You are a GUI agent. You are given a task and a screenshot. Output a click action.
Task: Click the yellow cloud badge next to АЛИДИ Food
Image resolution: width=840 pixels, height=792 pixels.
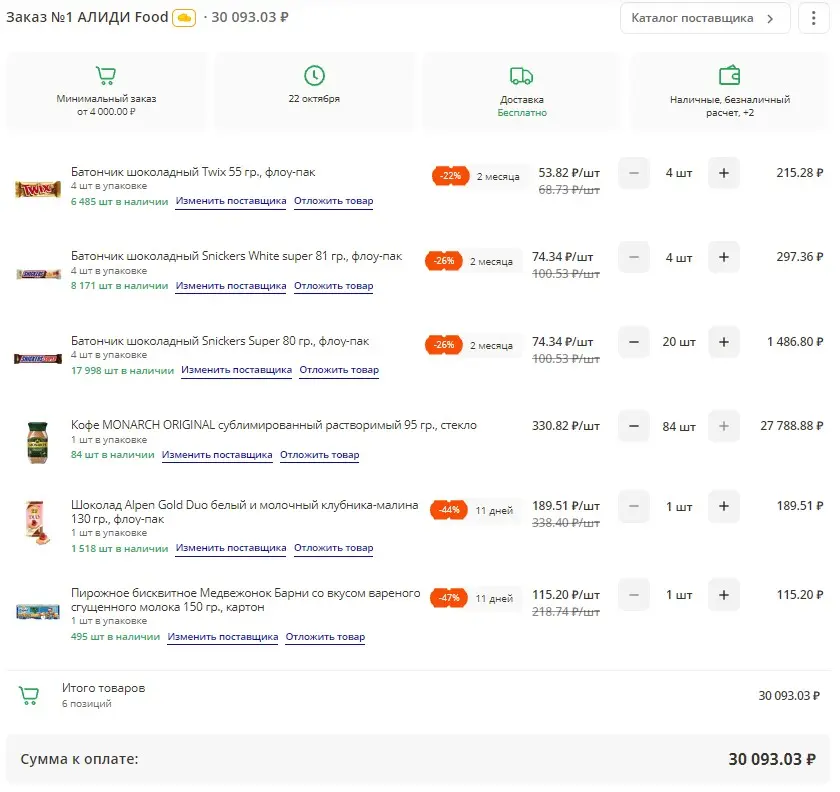(184, 18)
